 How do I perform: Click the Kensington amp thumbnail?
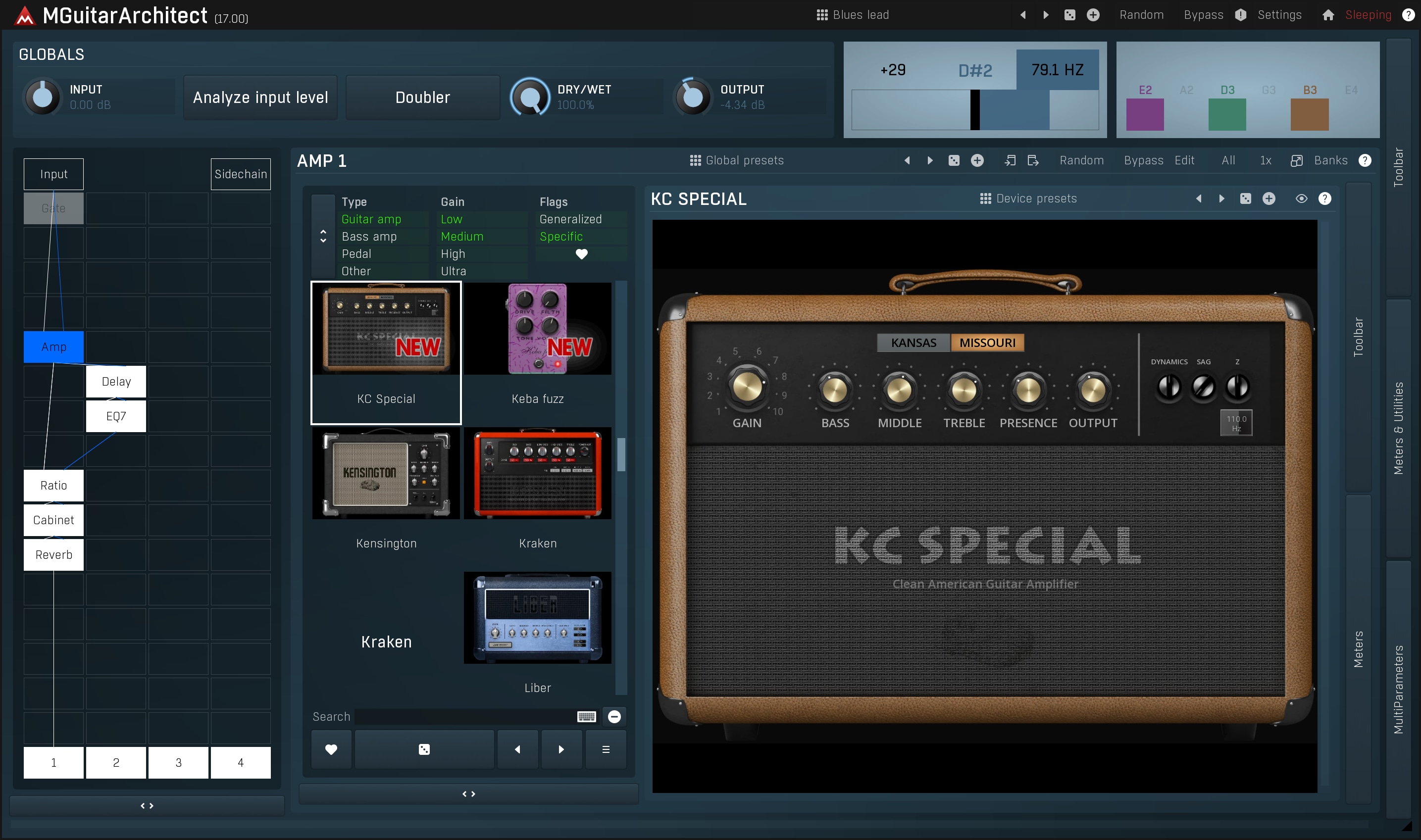point(386,473)
